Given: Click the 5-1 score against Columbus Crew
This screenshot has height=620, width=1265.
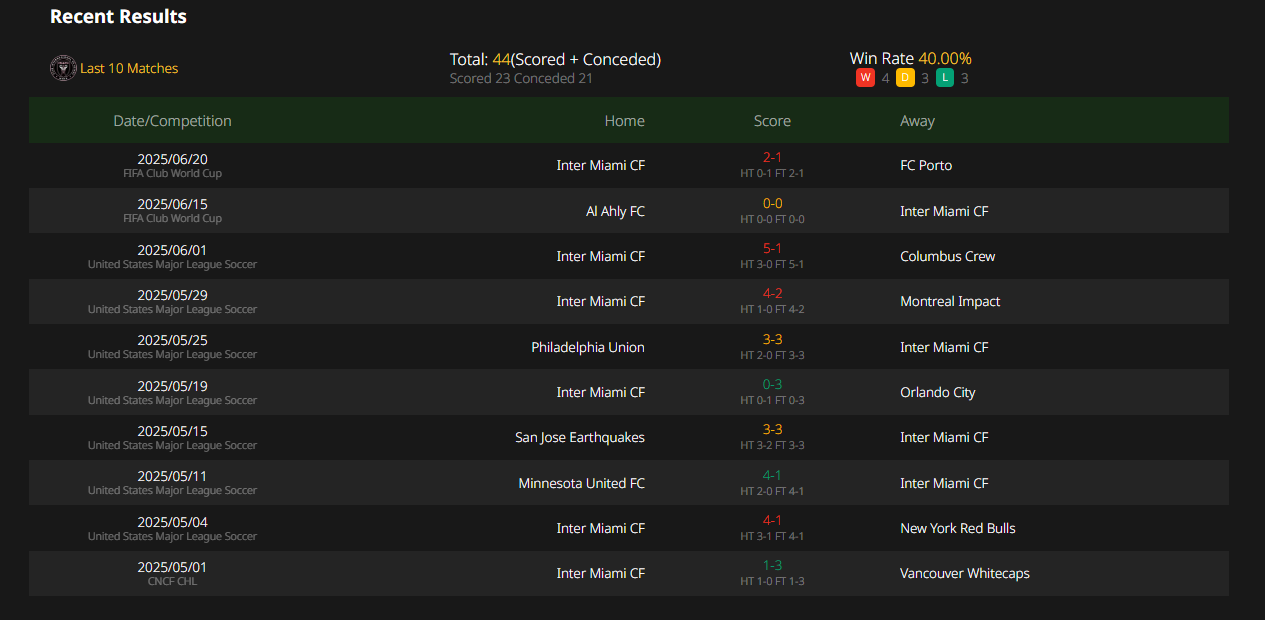Looking at the screenshot, I should 772,248.
